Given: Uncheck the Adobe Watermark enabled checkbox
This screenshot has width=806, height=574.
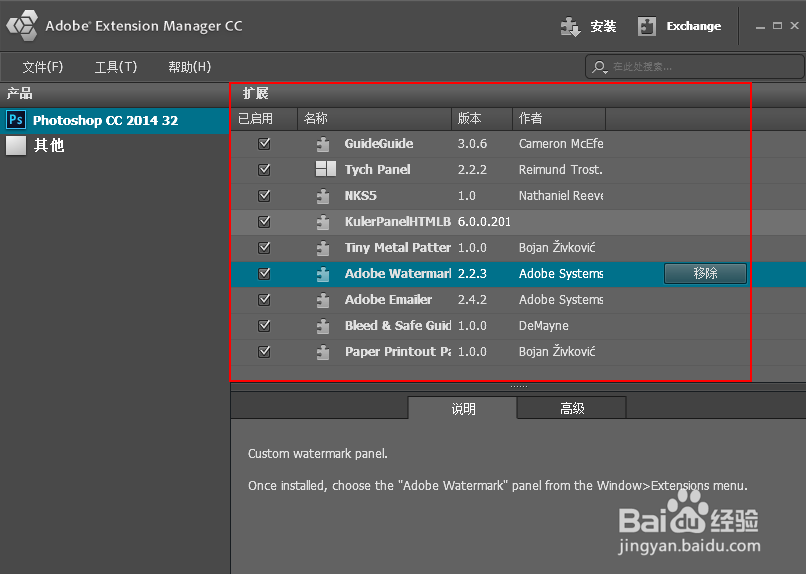Looking at the screenshot, I should (264, 274).
